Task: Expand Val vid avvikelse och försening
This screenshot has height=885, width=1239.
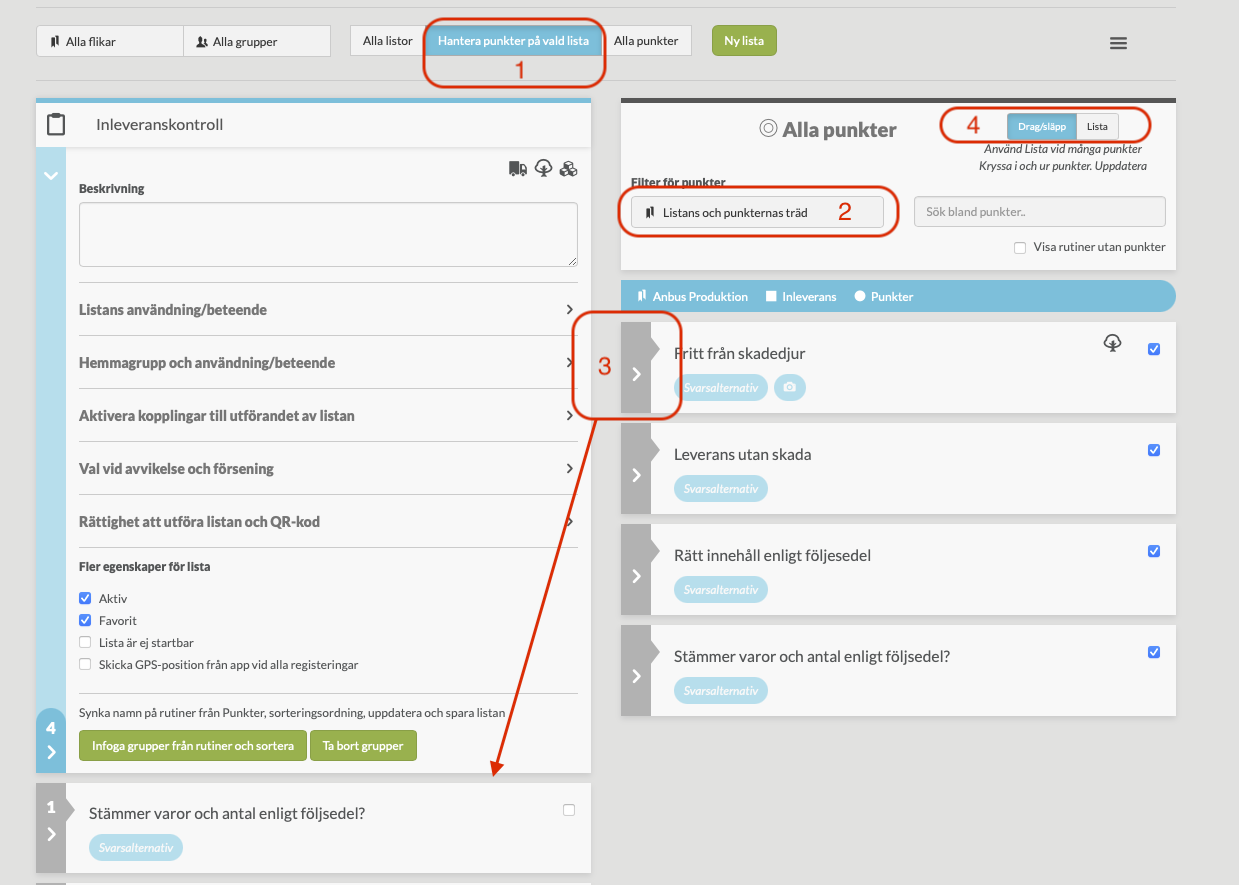Action: (x=328, y=468)
